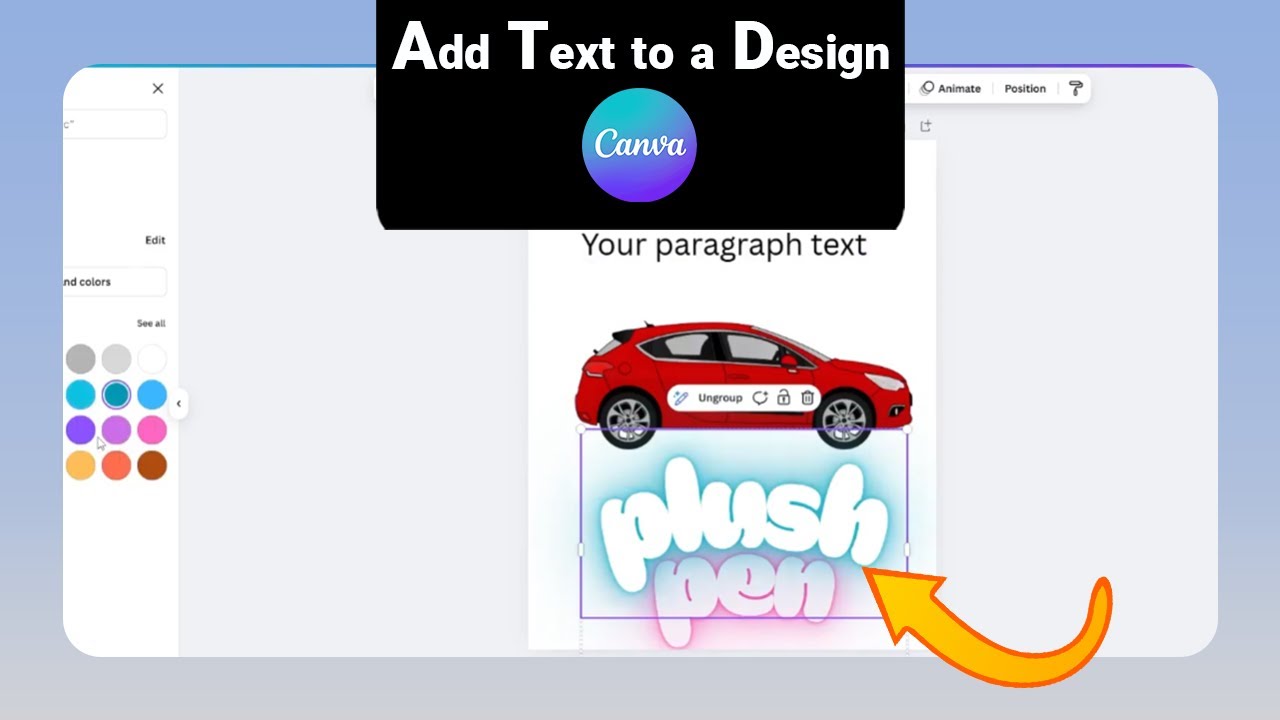
Task: Apply the coral red-orange swatch
Action: [x=116, y=465]
